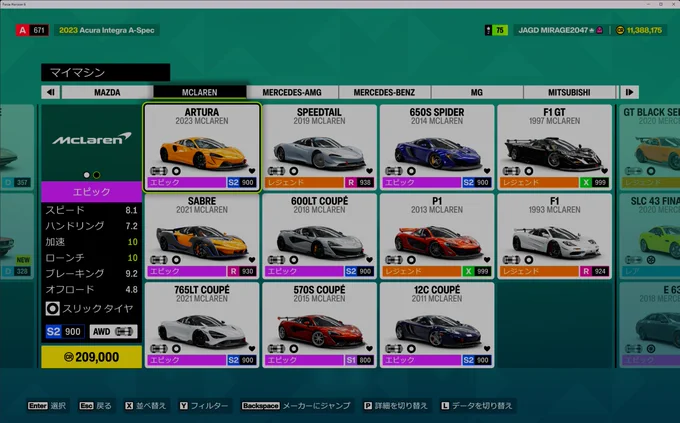Click the マイマシン title label
The height and width of the screenshot is (423, 680).
pyautogui.click(x=105, y=72)
